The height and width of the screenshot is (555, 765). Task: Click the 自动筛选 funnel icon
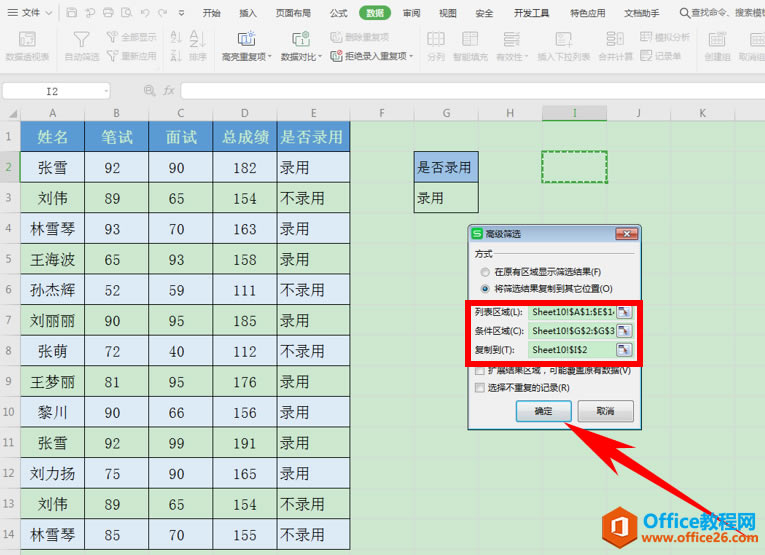pos(81,39)
